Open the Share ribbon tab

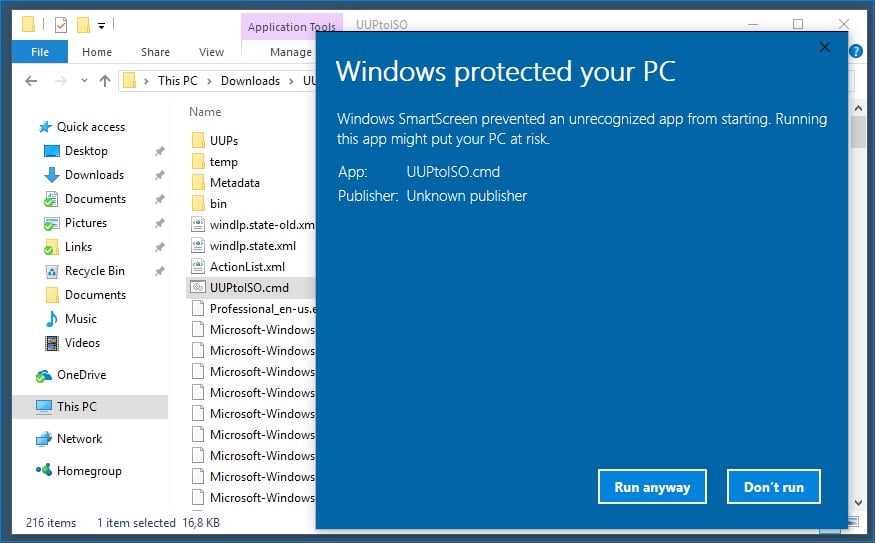pos(155,52)
